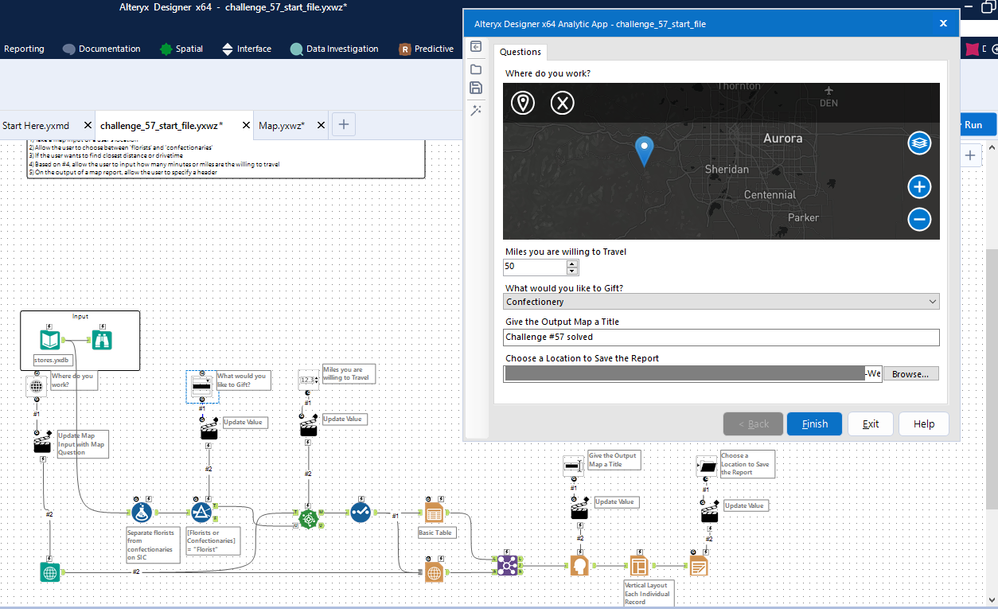The width and height of the screenshot is (998, 609).
Task: Switch to Start Here.yxmd tab
Action: click(x=36, y=125)
